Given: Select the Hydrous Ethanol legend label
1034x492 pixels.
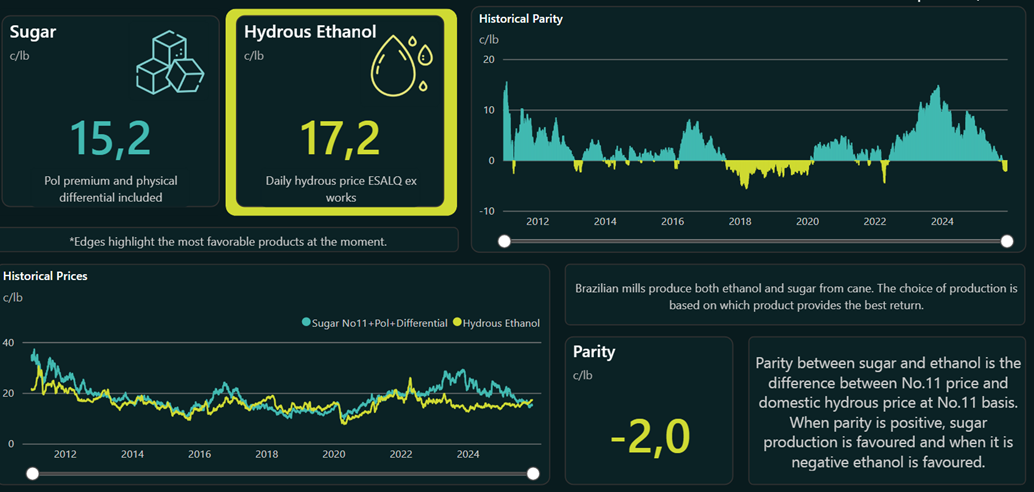Looking at the screenshot, I should click(x=501, y=323).
